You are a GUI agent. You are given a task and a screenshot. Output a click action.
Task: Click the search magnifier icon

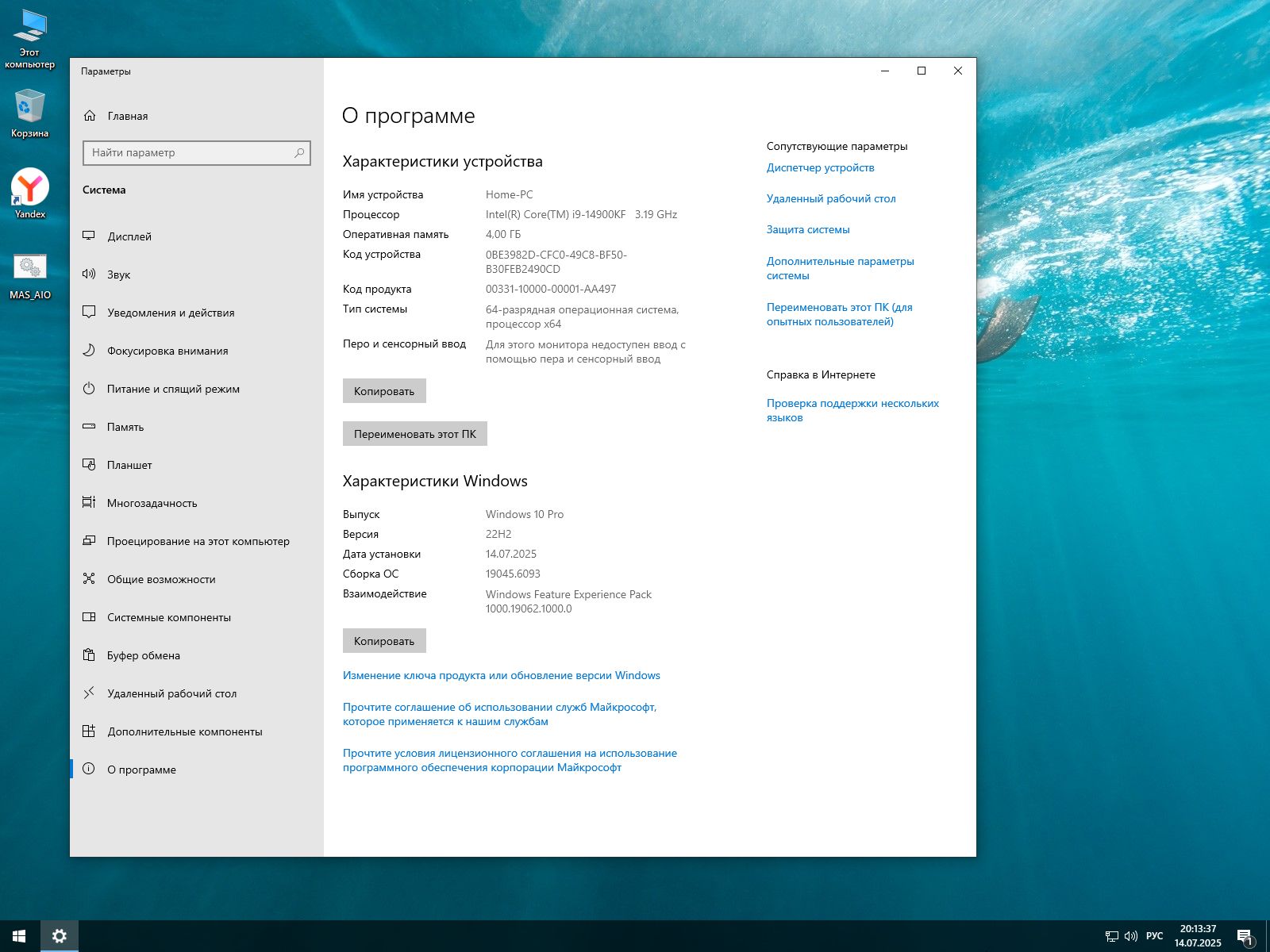point(299,152)
